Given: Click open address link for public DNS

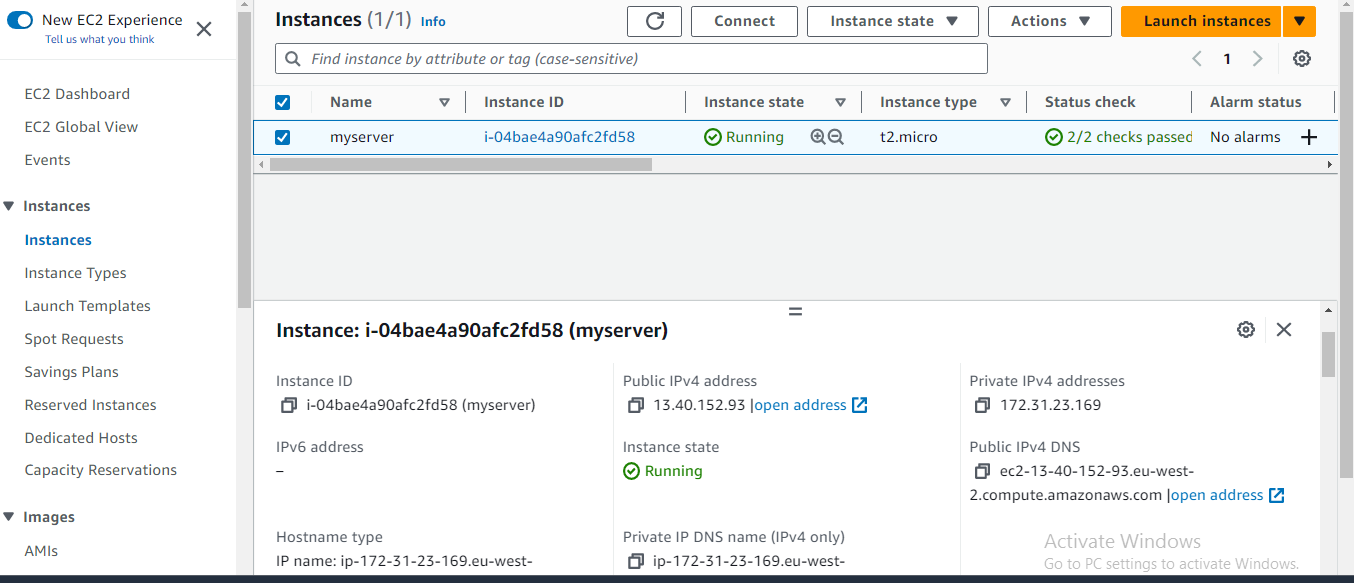Looking at the screenshot, I should (1217, 495).
